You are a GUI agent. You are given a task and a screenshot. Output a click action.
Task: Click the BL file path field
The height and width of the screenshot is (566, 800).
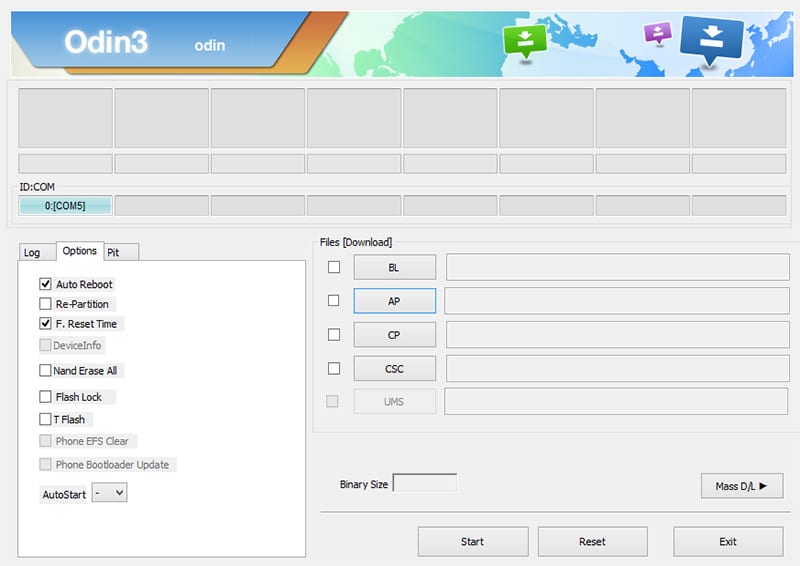pyautogui.click(x=618, y=267)
